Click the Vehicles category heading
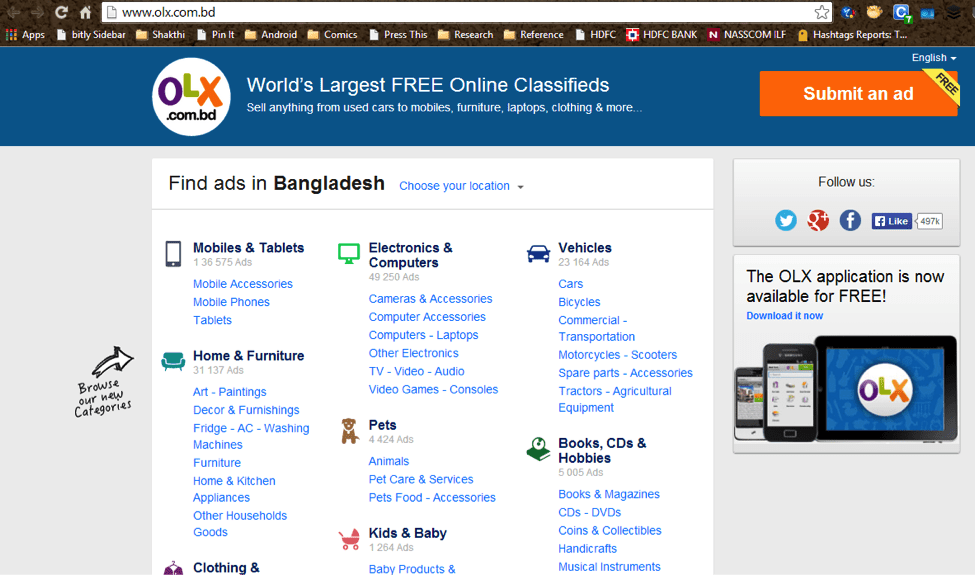Screen dimensions: 975x575 tap(585, 247)
